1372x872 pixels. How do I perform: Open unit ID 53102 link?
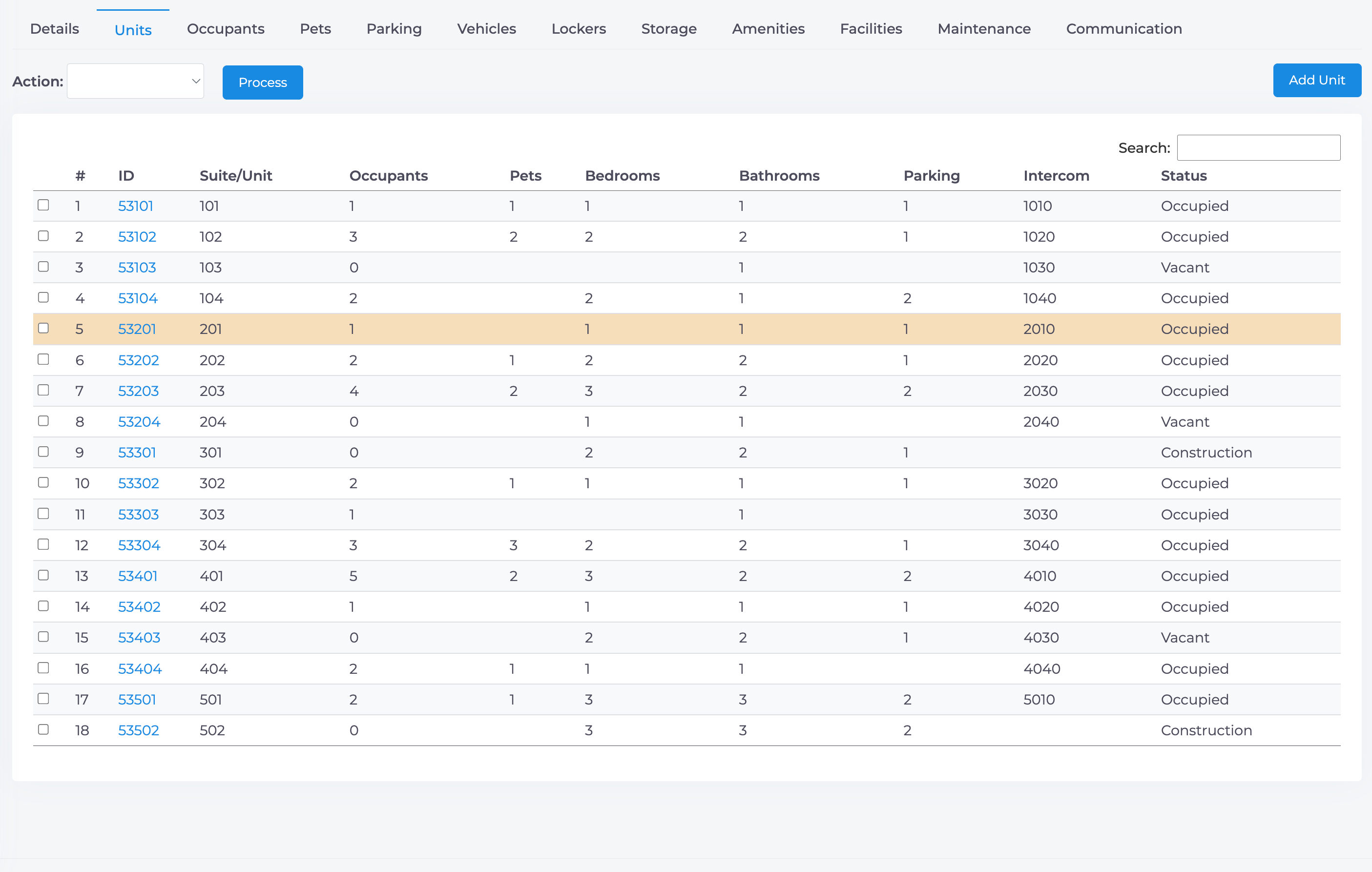point(137,236)
